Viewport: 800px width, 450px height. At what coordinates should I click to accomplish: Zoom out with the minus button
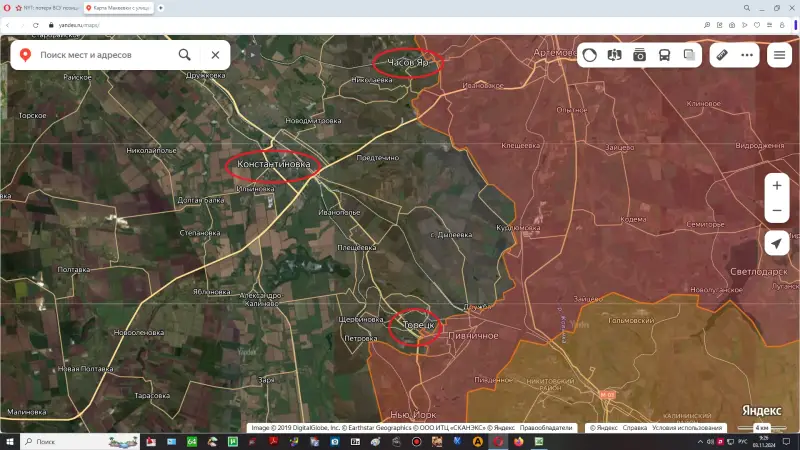coord(777,211)
